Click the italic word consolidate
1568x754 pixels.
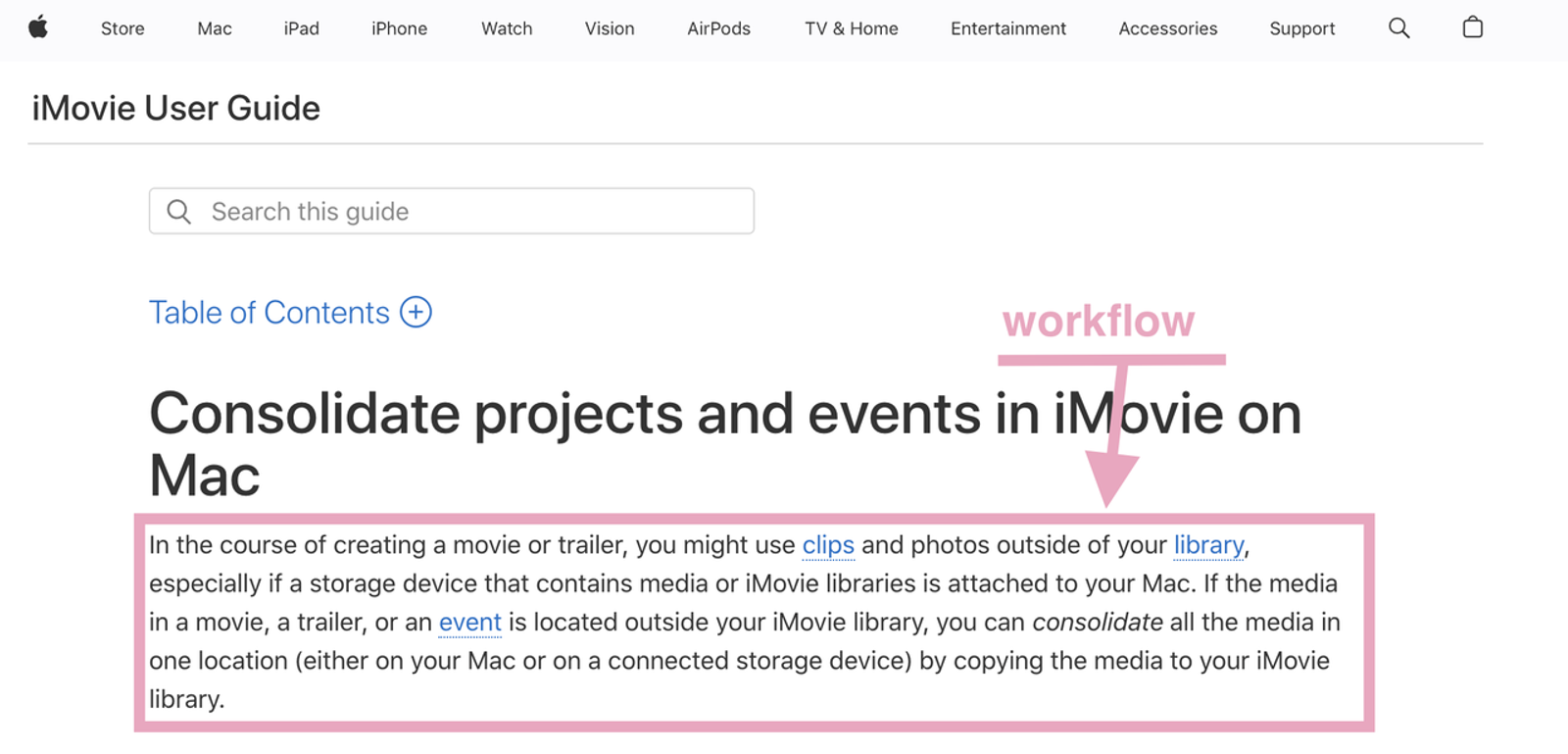pos(1098,622)
